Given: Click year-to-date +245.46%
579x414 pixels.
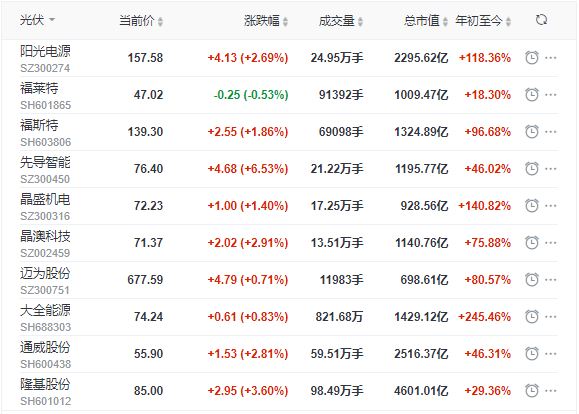Looking at the screenshot, I should 484,317.
